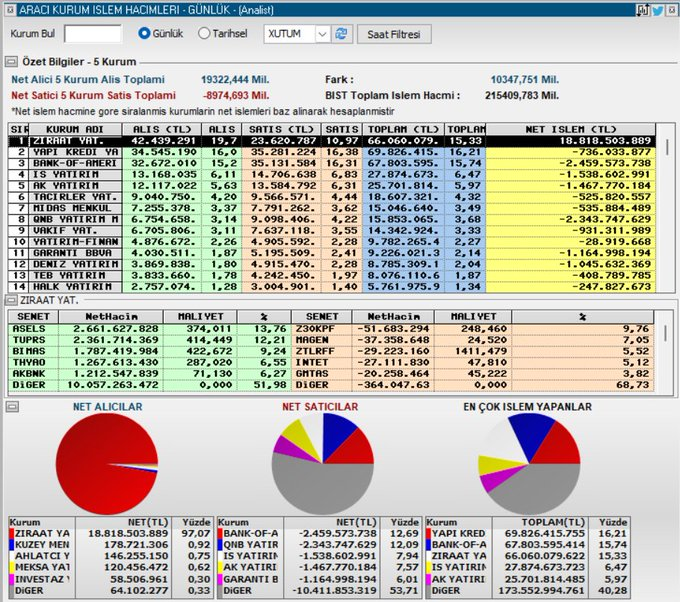Select the YAPI KREDI YA row
The image size is (680, 602).
pyautogui.click(x=332, y=152)
